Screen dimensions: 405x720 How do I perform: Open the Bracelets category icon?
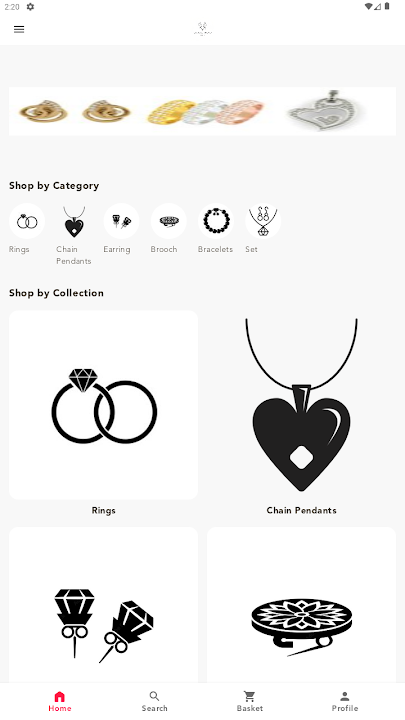216,221
